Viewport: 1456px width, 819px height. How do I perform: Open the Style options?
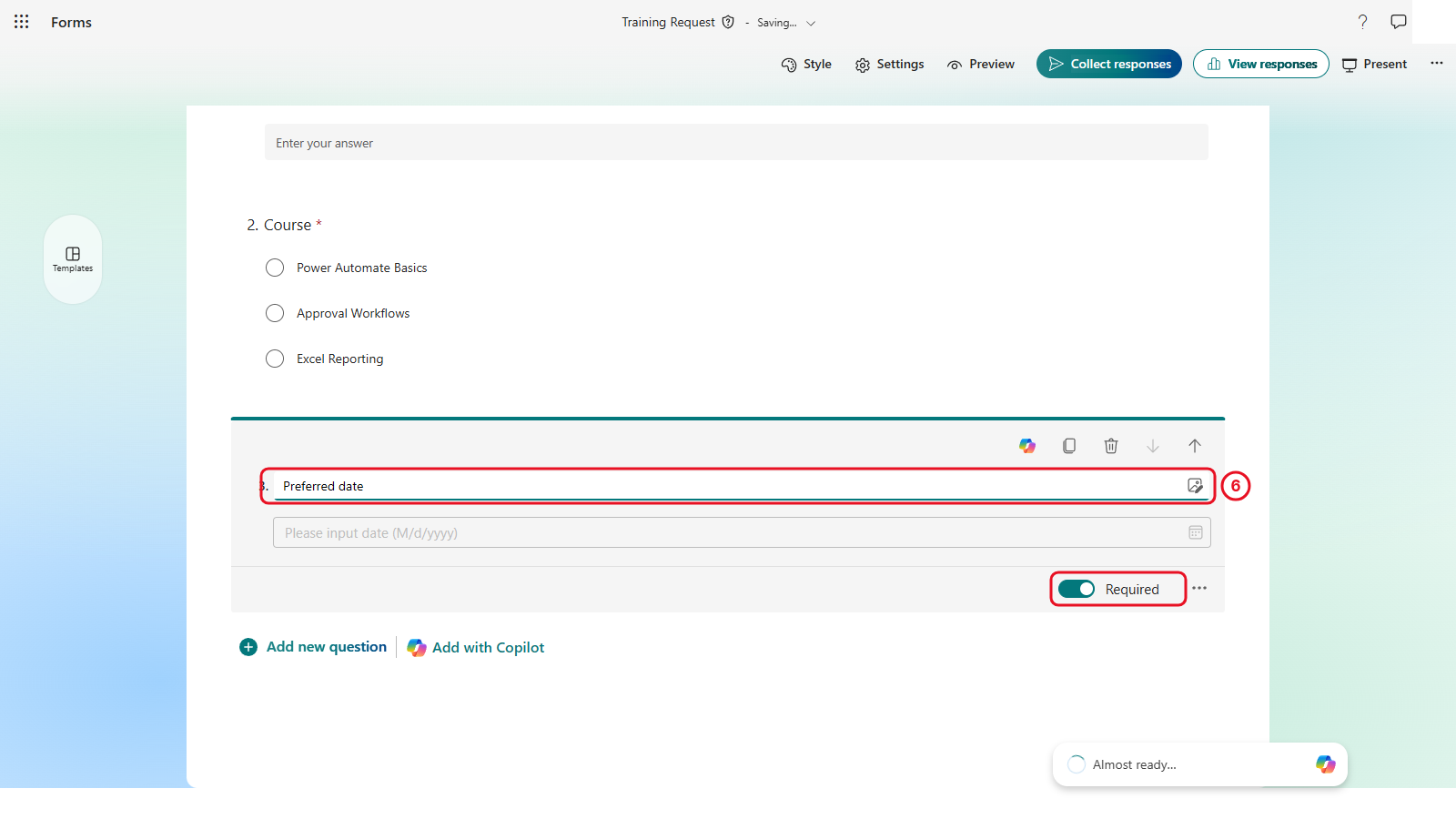[x=806, y=65]
